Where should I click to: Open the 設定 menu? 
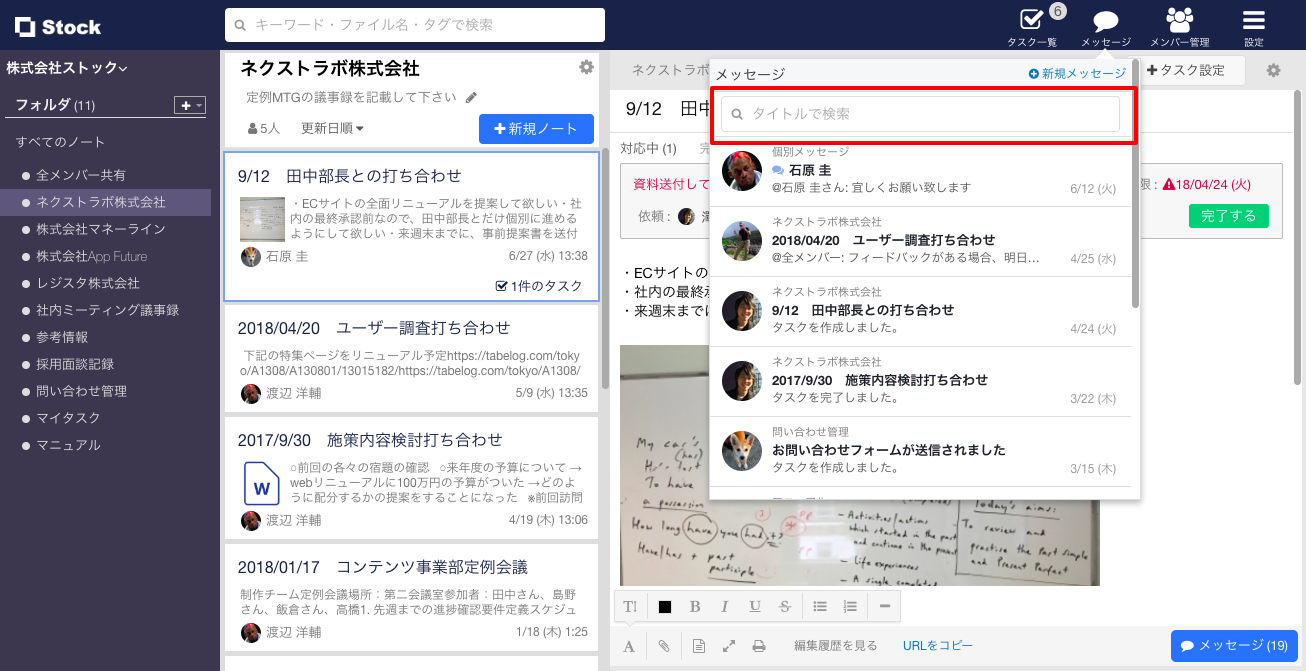click(x=1253, y=27)
